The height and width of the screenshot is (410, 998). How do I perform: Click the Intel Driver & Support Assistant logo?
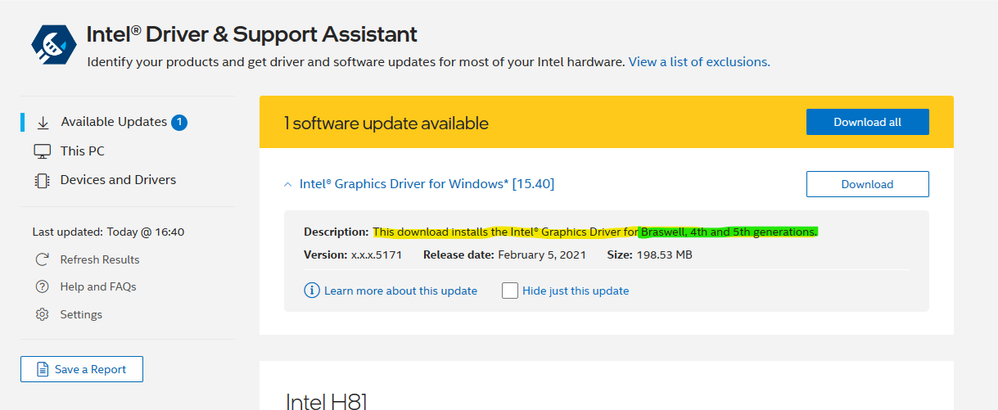54,45
